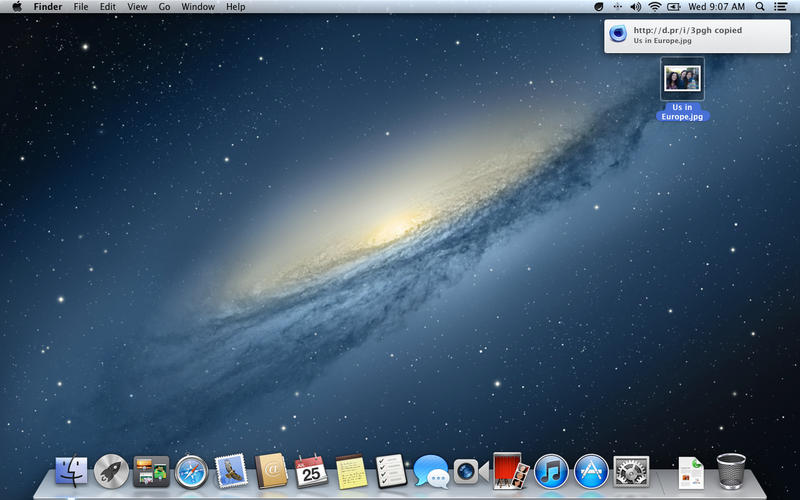The height and width of the screenshot is (500, 800).
Task: Open the Wi-Fi status menu
Action: [655, 7]
